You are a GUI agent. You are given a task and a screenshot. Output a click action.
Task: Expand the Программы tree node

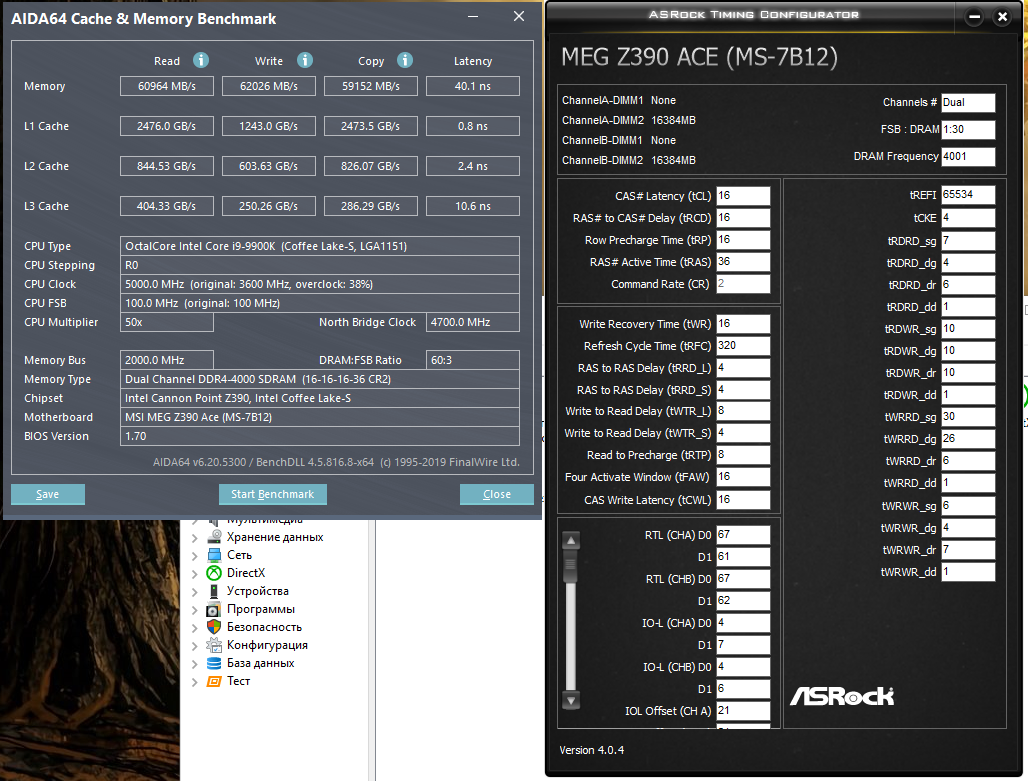(x=195, y=610)
